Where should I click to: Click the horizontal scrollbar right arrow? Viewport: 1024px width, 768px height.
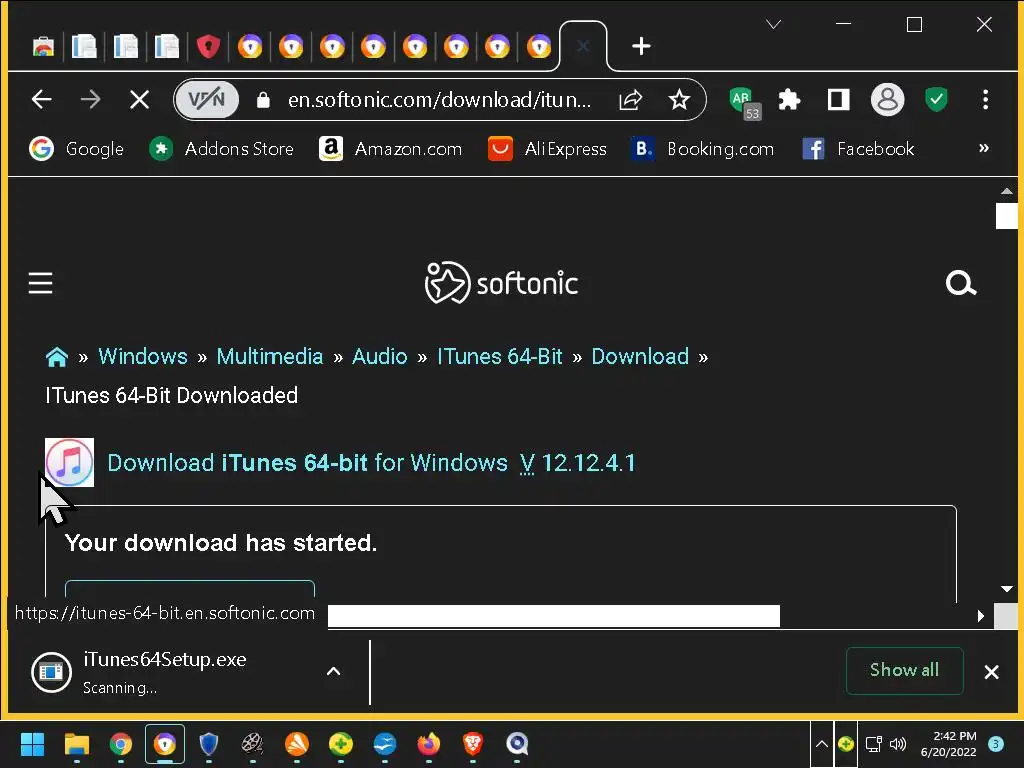click(x=980, y=616)
